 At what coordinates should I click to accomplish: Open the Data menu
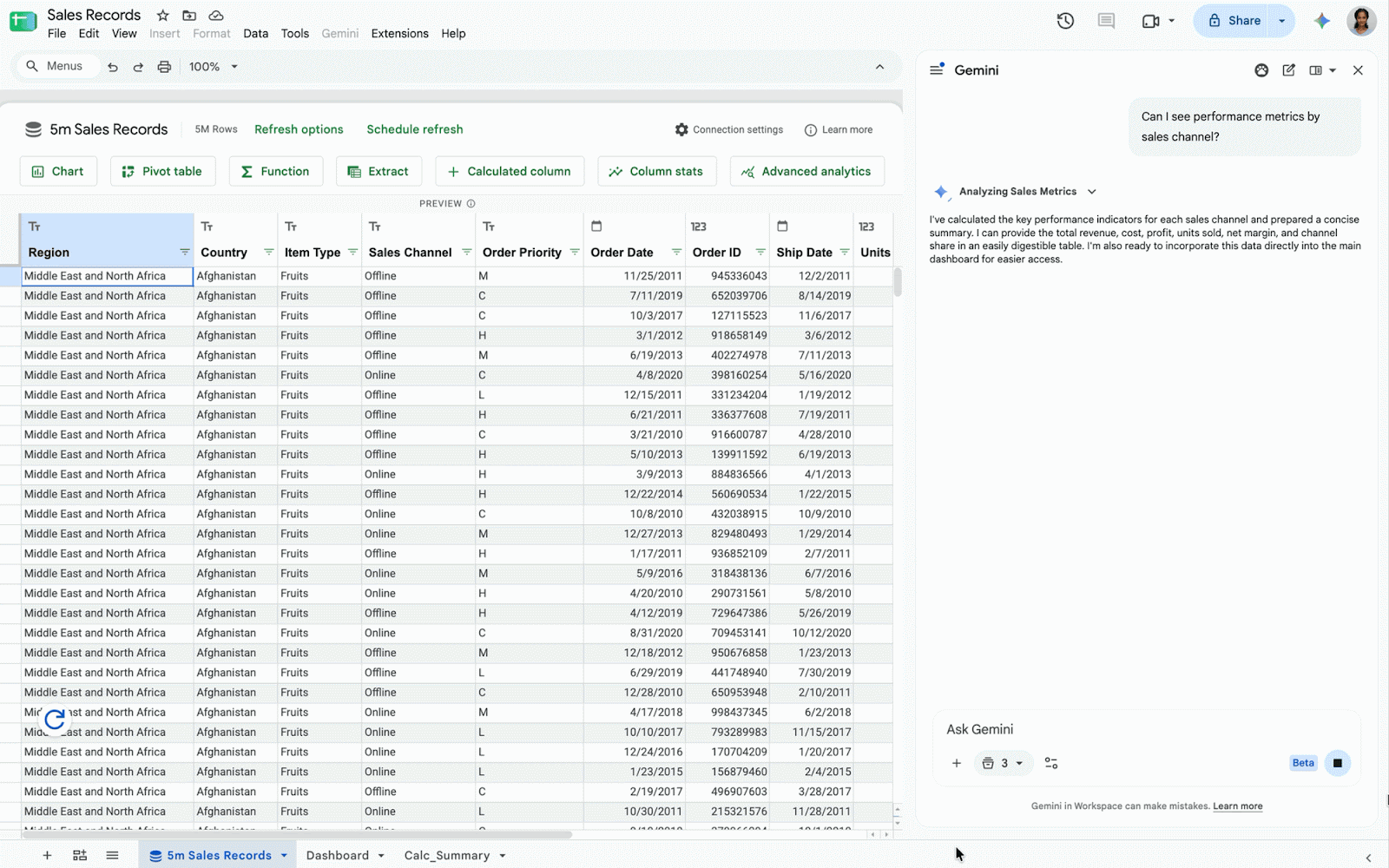point(255,34)
